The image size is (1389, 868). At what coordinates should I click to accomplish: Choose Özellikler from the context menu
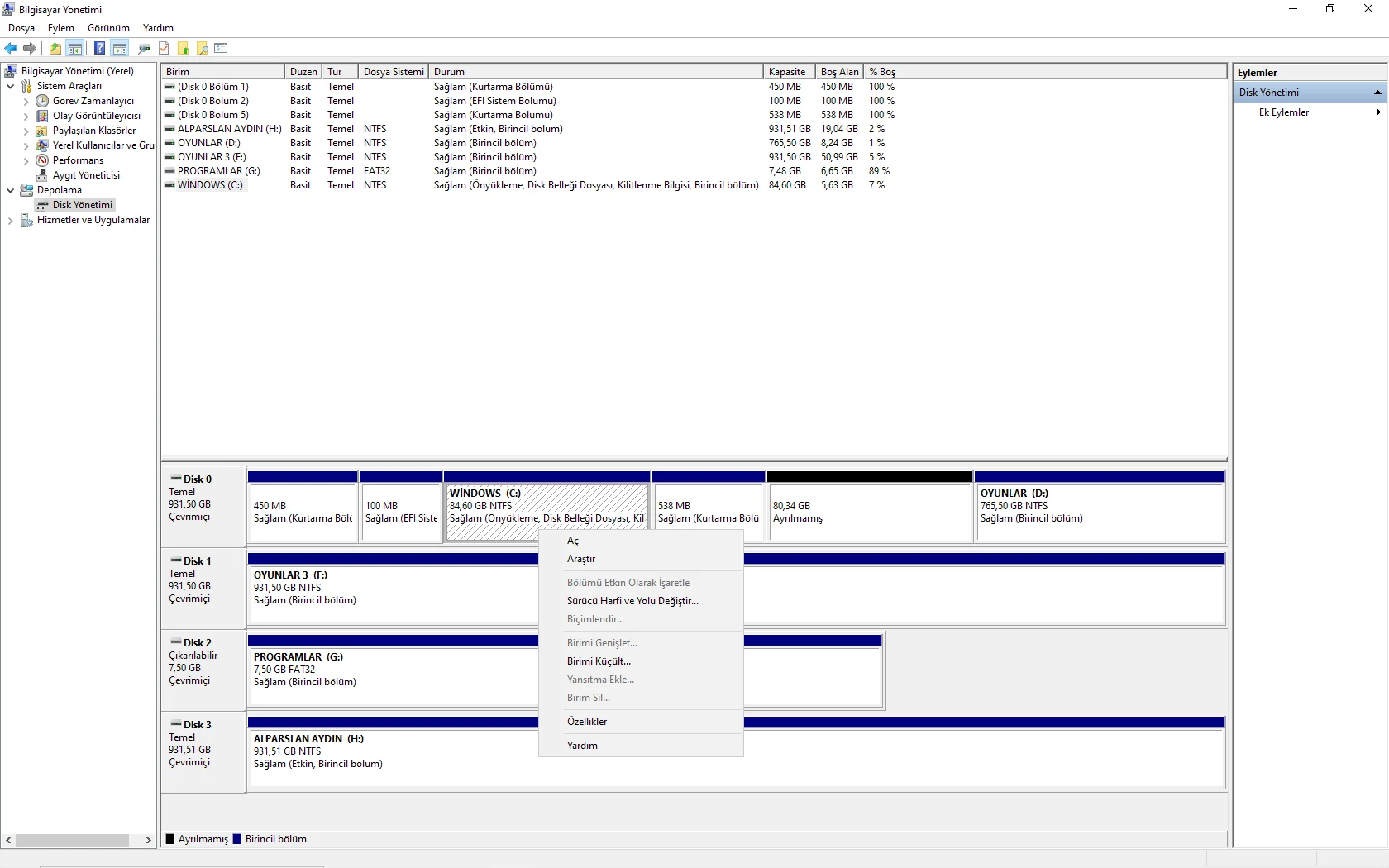(641, 722)
